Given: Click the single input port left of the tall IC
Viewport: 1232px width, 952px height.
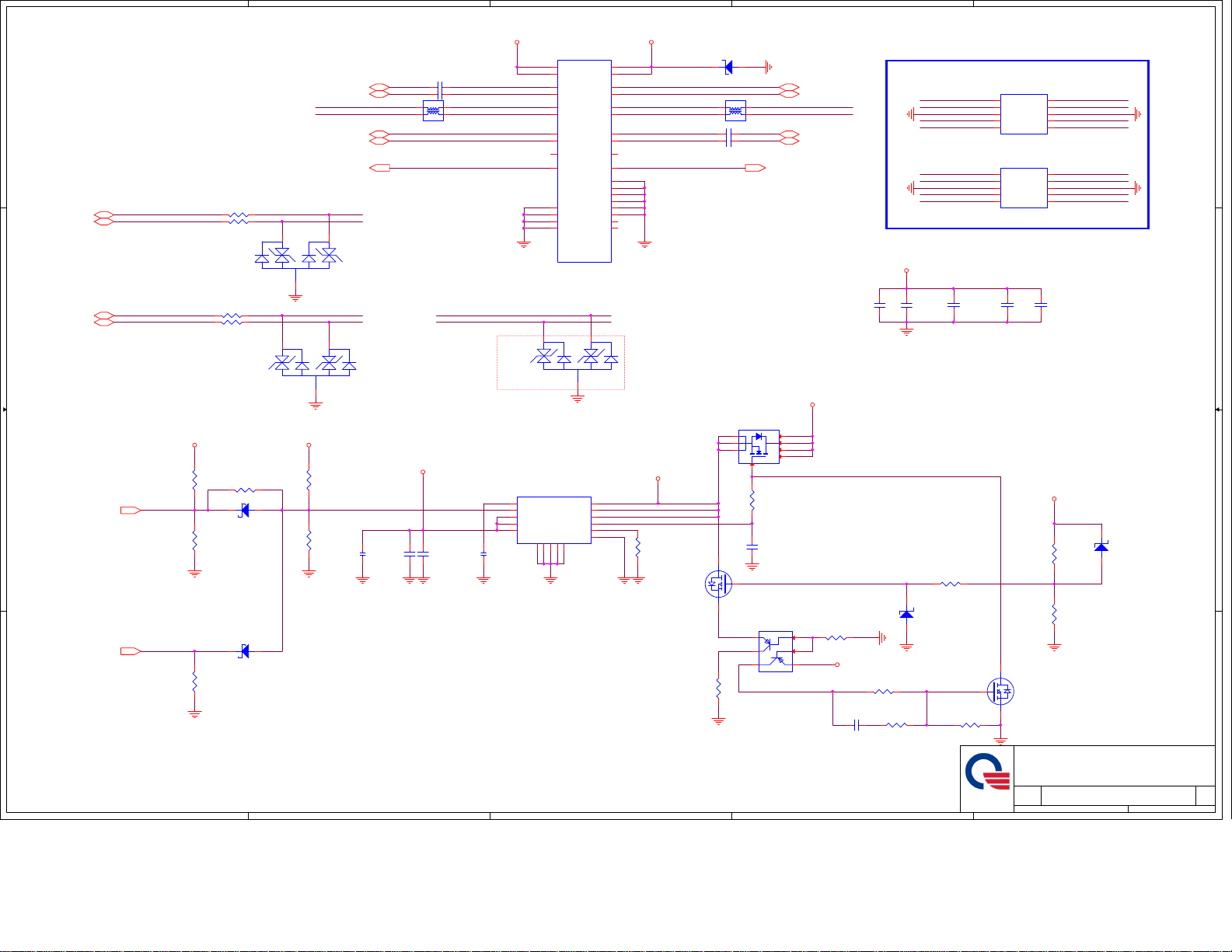Looking at the screenshot, I should (x=380, y=168).
